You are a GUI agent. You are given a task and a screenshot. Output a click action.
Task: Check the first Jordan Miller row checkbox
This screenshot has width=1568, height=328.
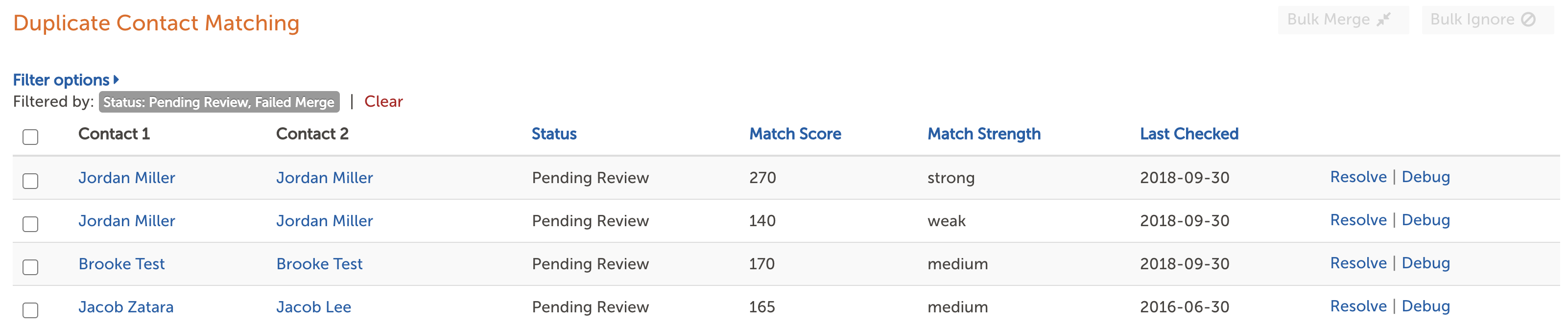pos(30,181)
